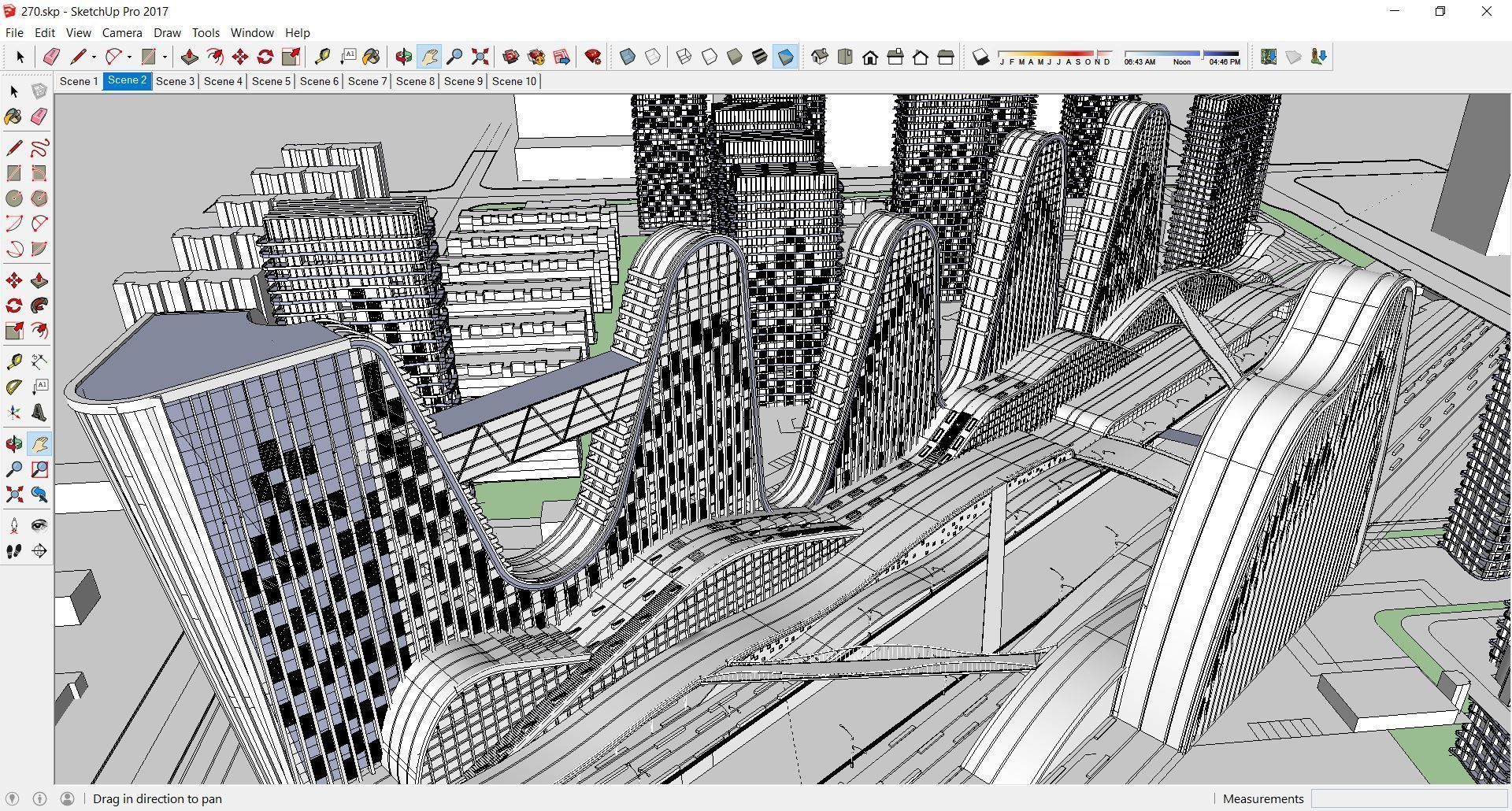This screenshot has width=1512, height=811.
Task: Switch to Top view icon
Action: 845,57
